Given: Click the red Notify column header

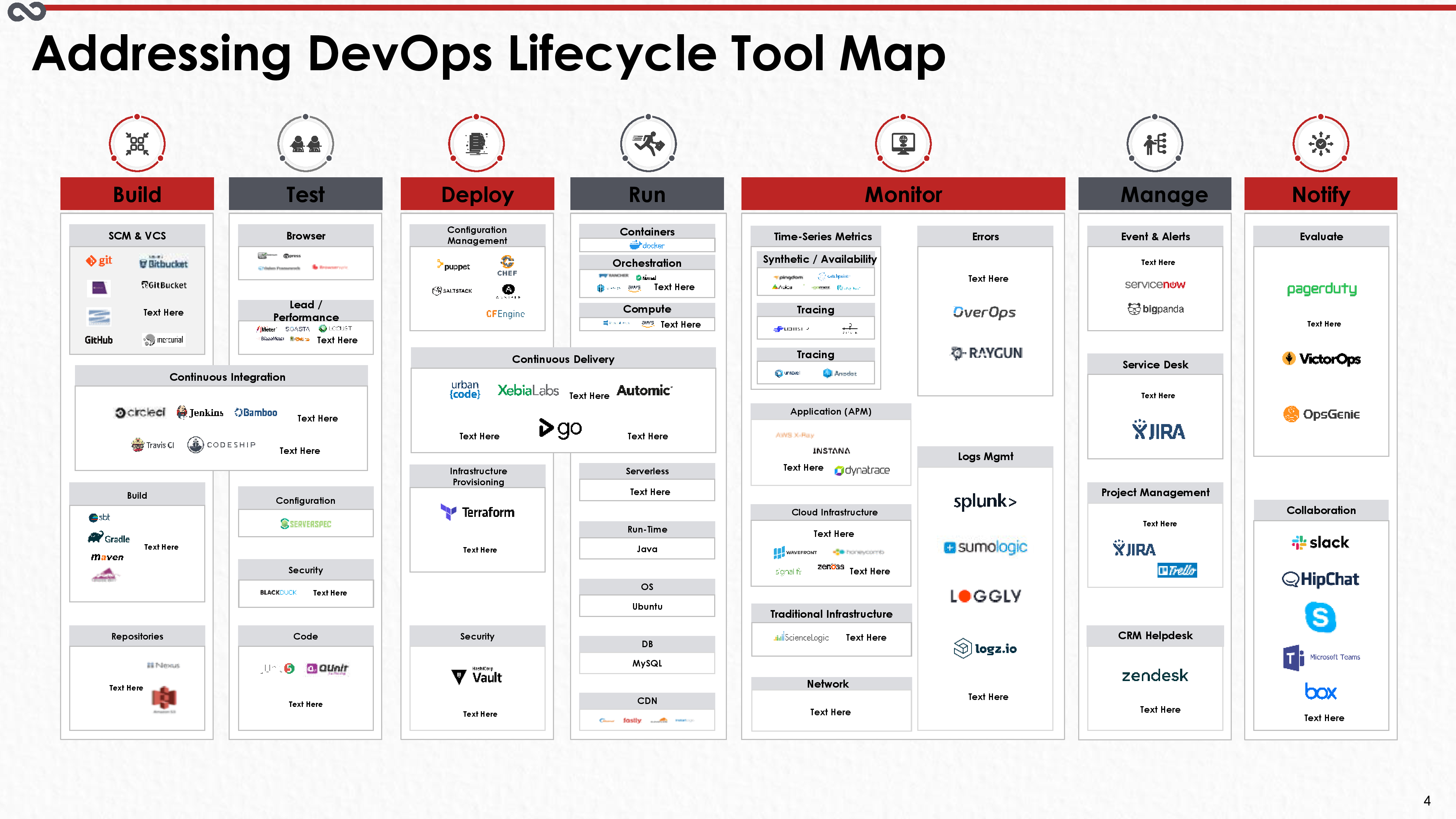Looking at the screenshot, I should [1321, 194].
